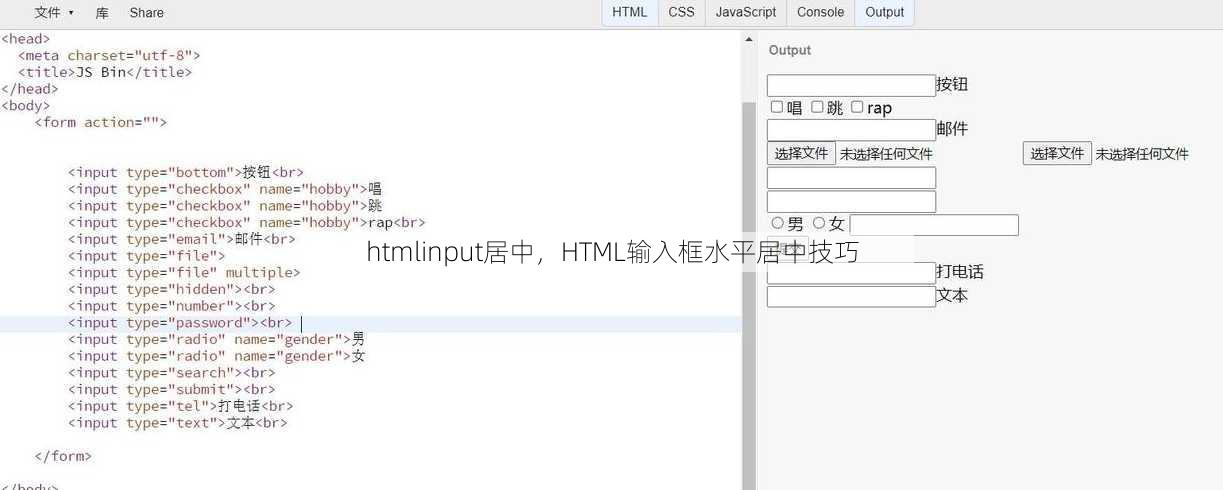Click the input type="submit" code line
The height and width of the screenshot is (490, 1223).
[172, 389]
